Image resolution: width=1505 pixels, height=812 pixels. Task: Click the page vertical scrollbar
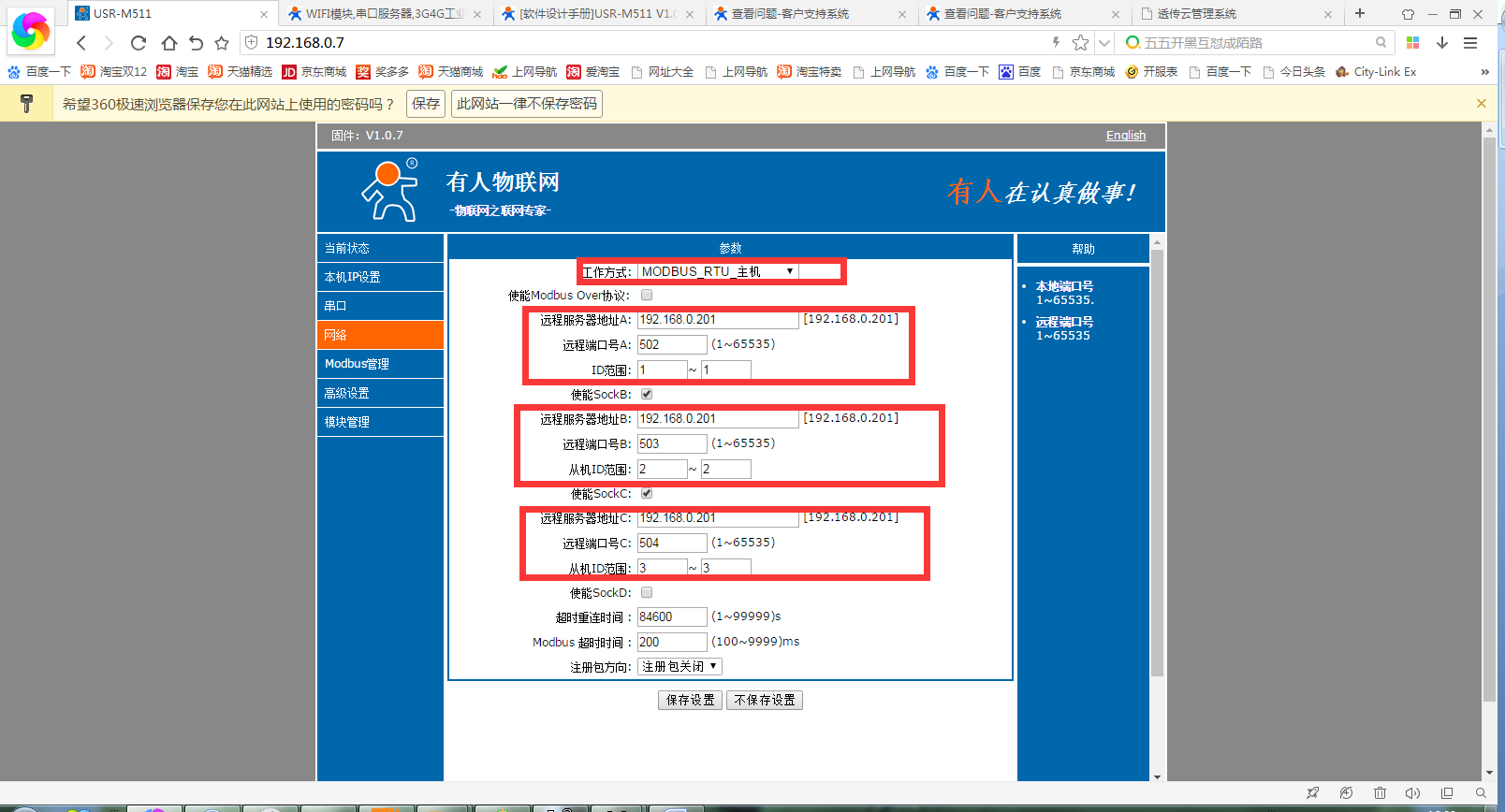coord(1489,421)
